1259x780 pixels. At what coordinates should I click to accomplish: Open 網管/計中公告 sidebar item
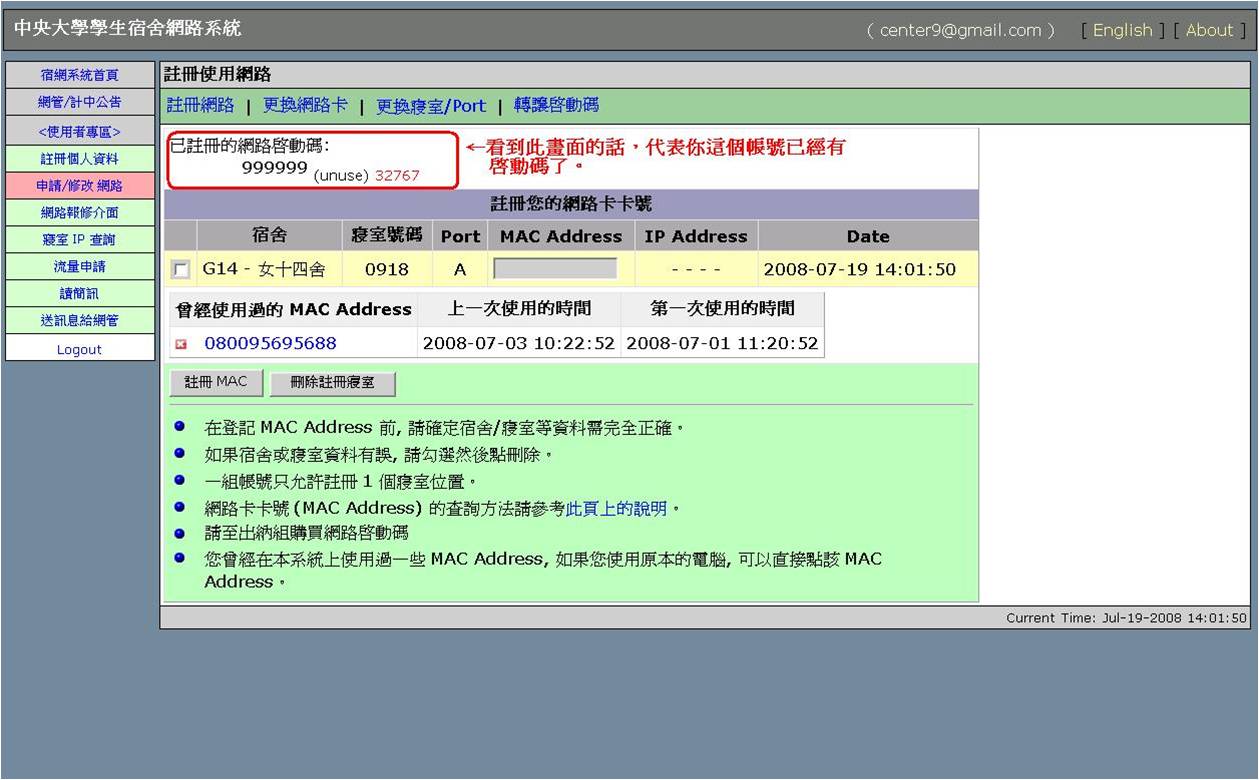coord(80,102)
